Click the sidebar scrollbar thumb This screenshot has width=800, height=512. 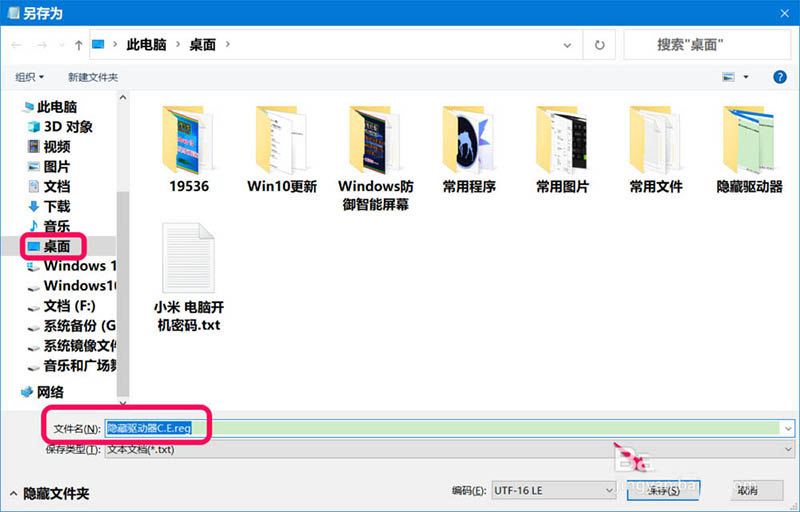tap(123, 293)
